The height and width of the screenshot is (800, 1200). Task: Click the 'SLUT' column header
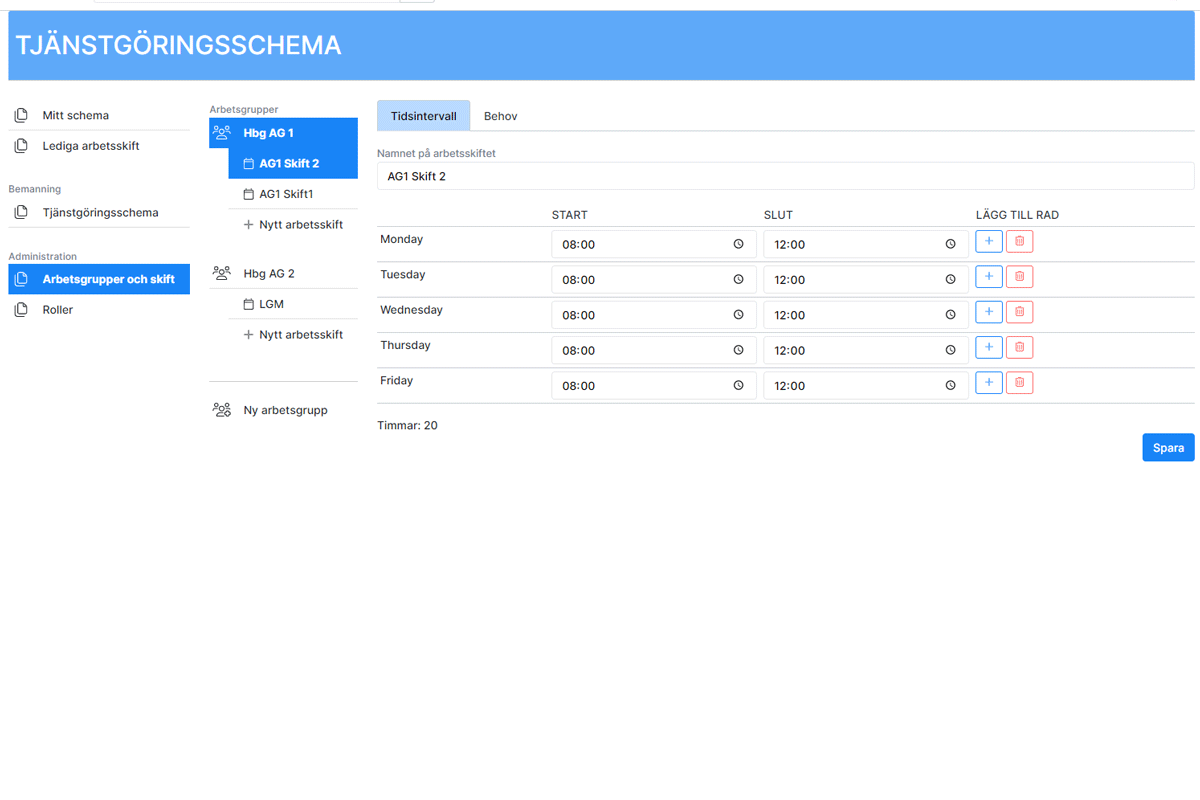click(x=778, y=215)
